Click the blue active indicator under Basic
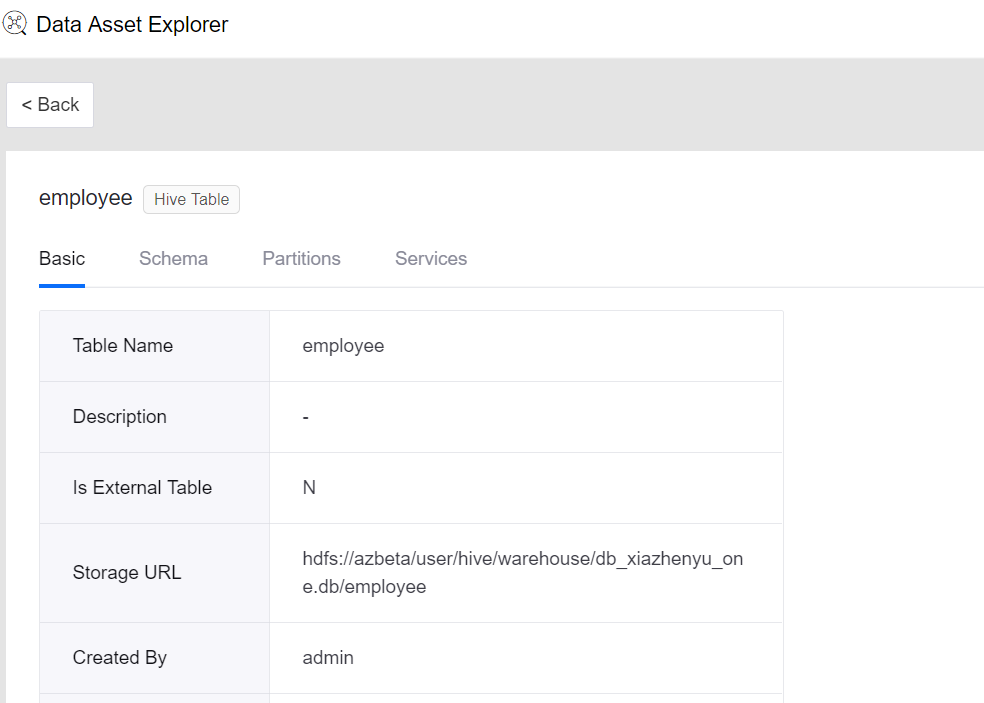 62,285
